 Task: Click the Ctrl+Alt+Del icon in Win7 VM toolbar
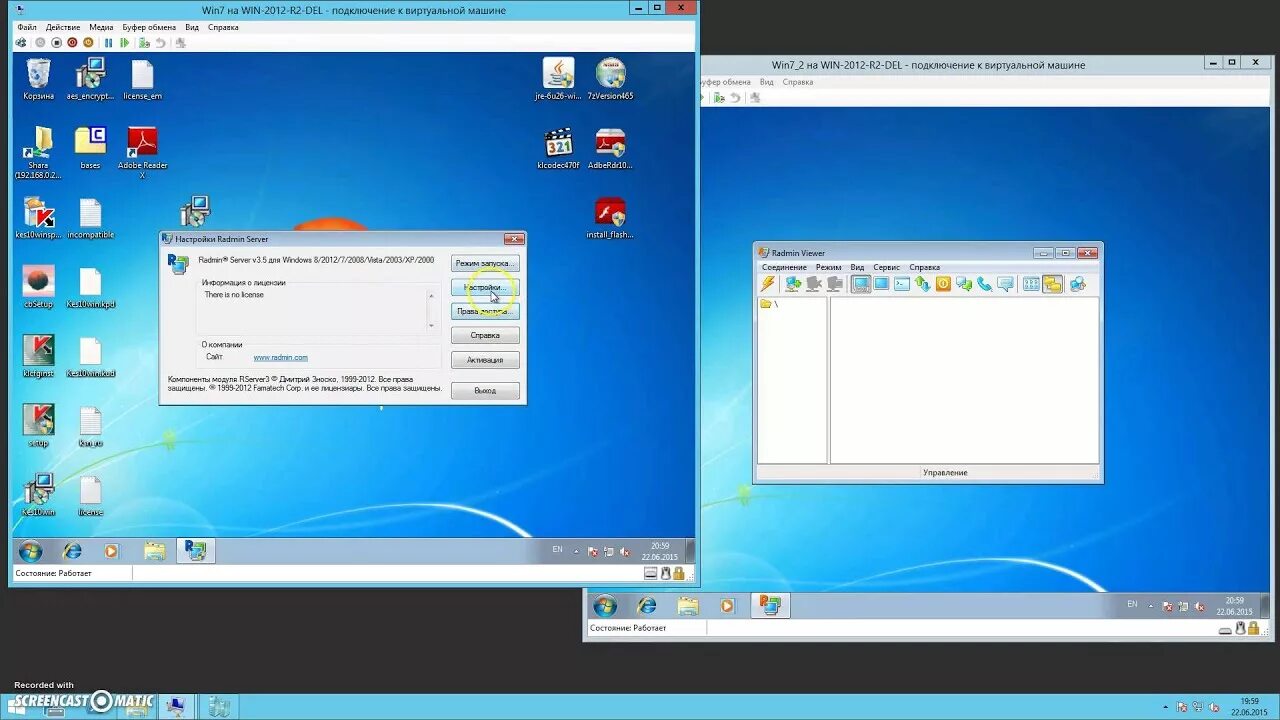pos(21,43)
